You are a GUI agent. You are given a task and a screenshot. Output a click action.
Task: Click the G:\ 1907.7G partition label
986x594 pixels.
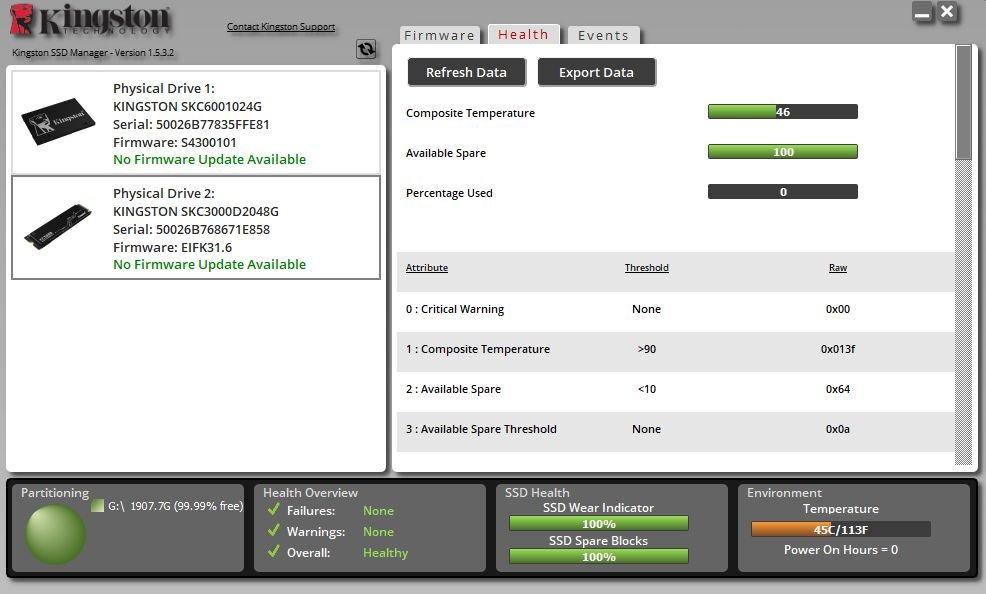click(175, 506)
